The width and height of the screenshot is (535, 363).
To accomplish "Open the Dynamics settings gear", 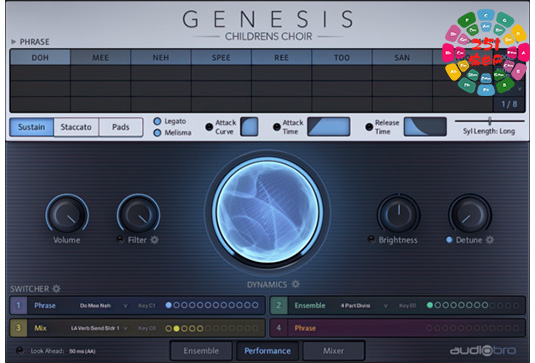I will (x=295, y=284).
